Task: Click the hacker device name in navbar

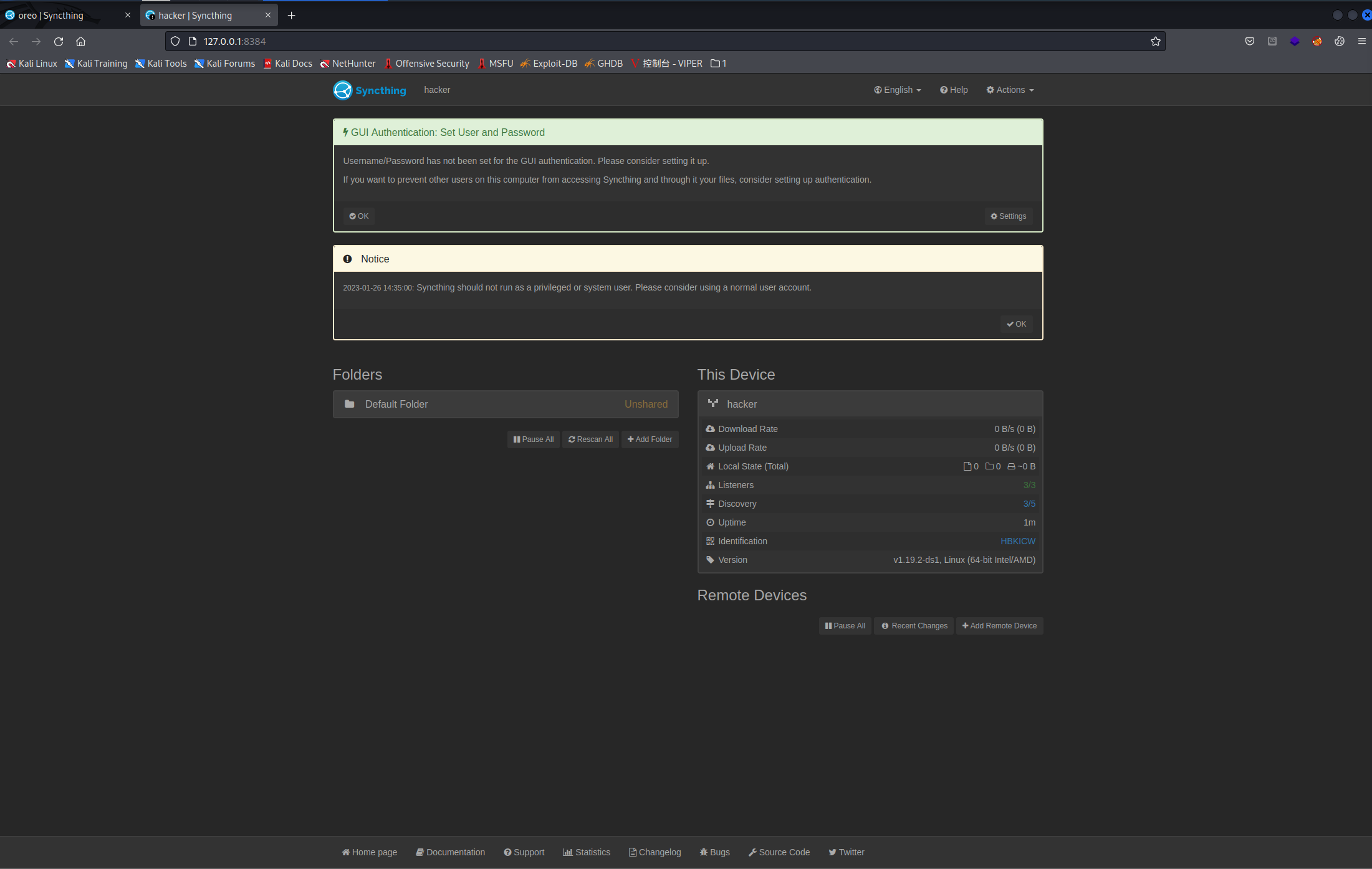Action: pyautogui.click(x=437, y=90)
